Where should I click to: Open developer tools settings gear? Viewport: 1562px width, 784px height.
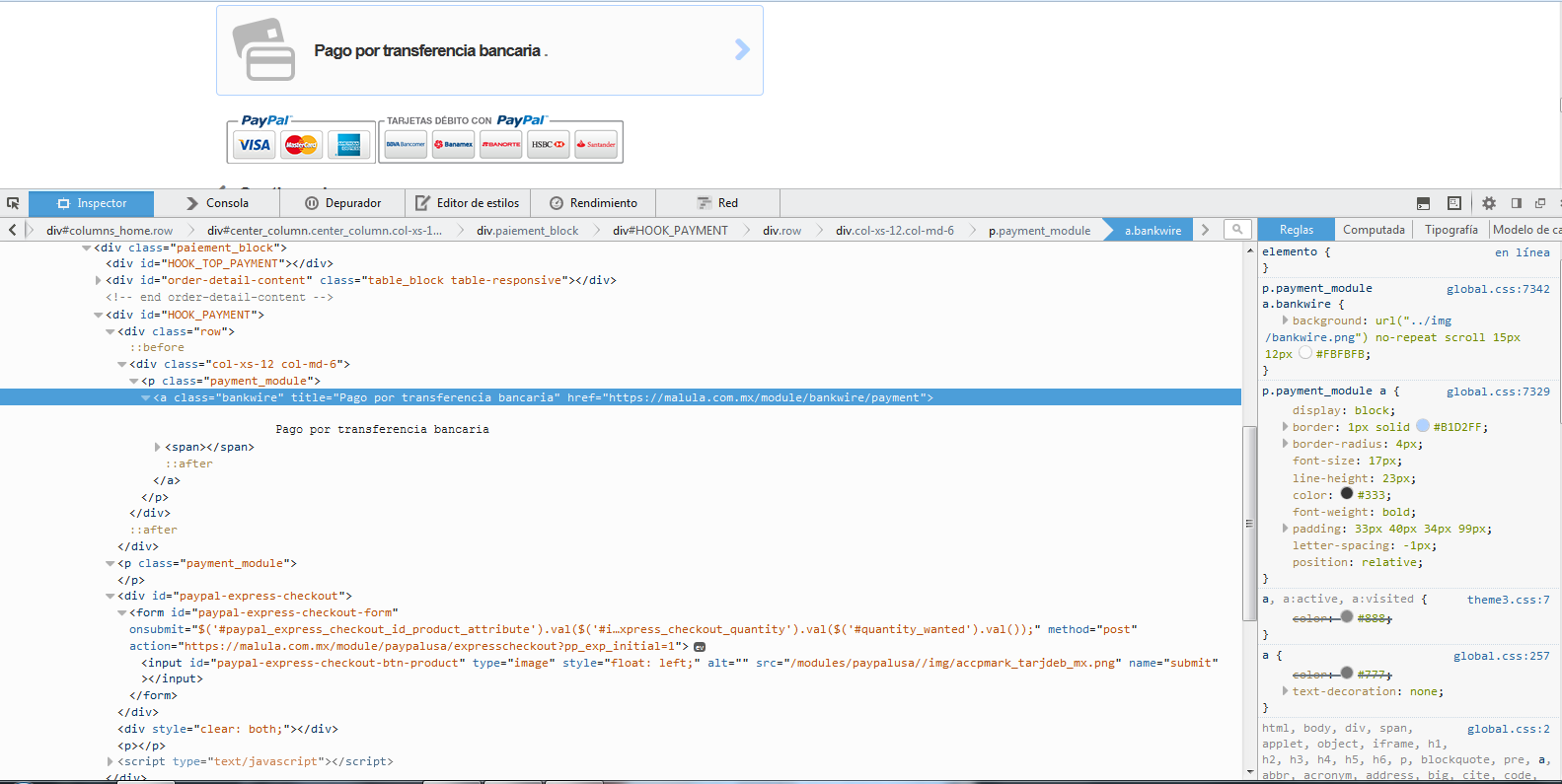tap(1488, 203)
